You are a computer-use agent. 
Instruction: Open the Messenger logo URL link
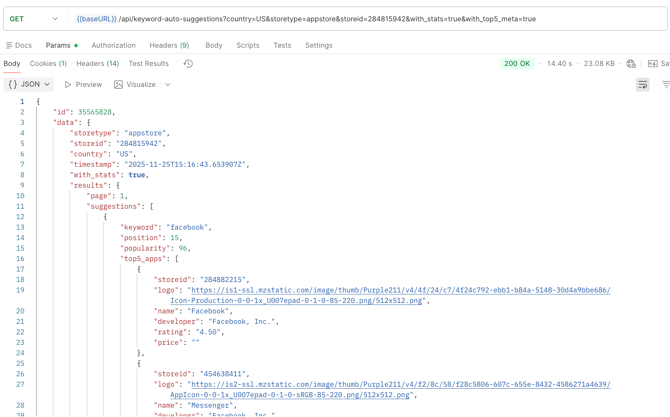pyautogui.click(x=400, y=384)
